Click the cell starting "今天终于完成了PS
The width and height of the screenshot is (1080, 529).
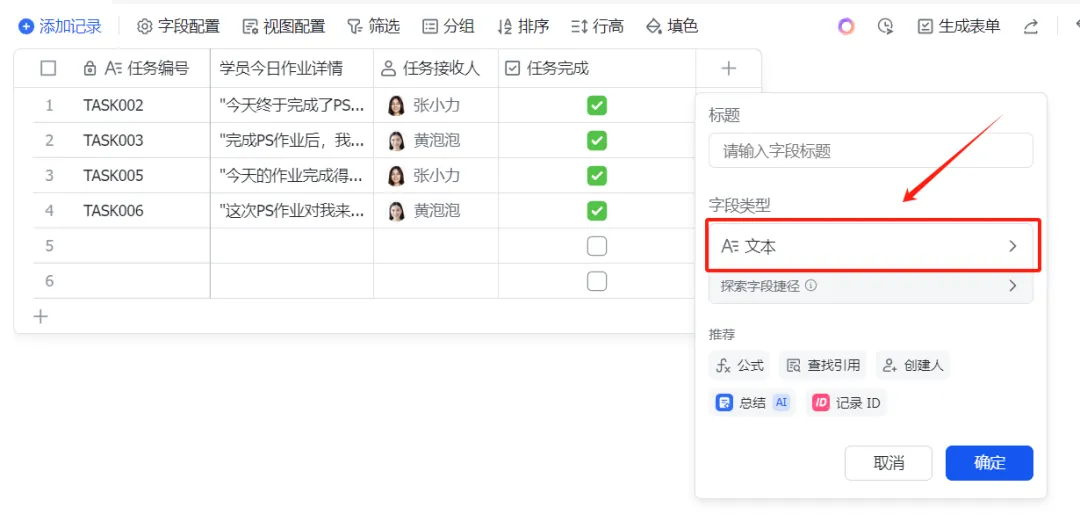click(x=292, y=105)
